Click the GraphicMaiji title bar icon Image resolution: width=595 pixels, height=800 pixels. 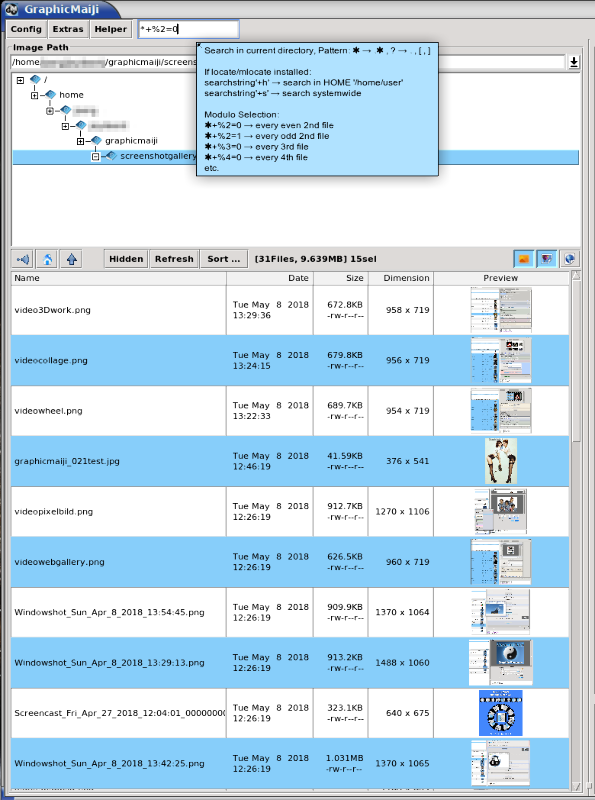pos(12,9)
